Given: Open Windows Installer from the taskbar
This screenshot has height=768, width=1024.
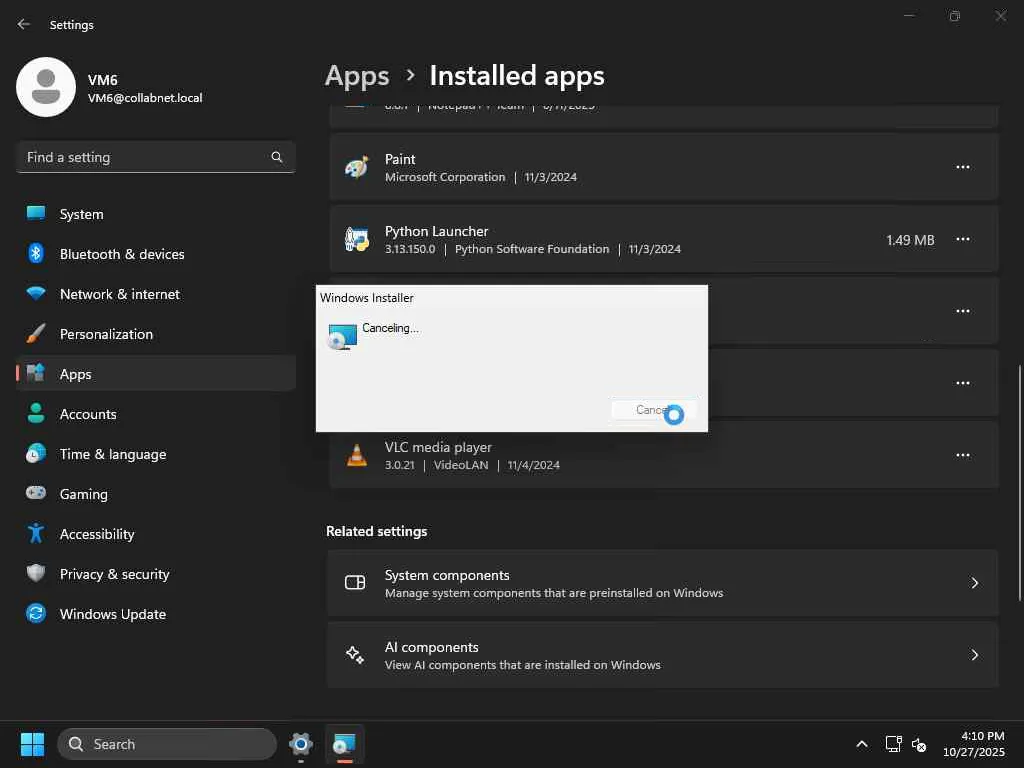Looking at the screenshot, I should [344, 744].
